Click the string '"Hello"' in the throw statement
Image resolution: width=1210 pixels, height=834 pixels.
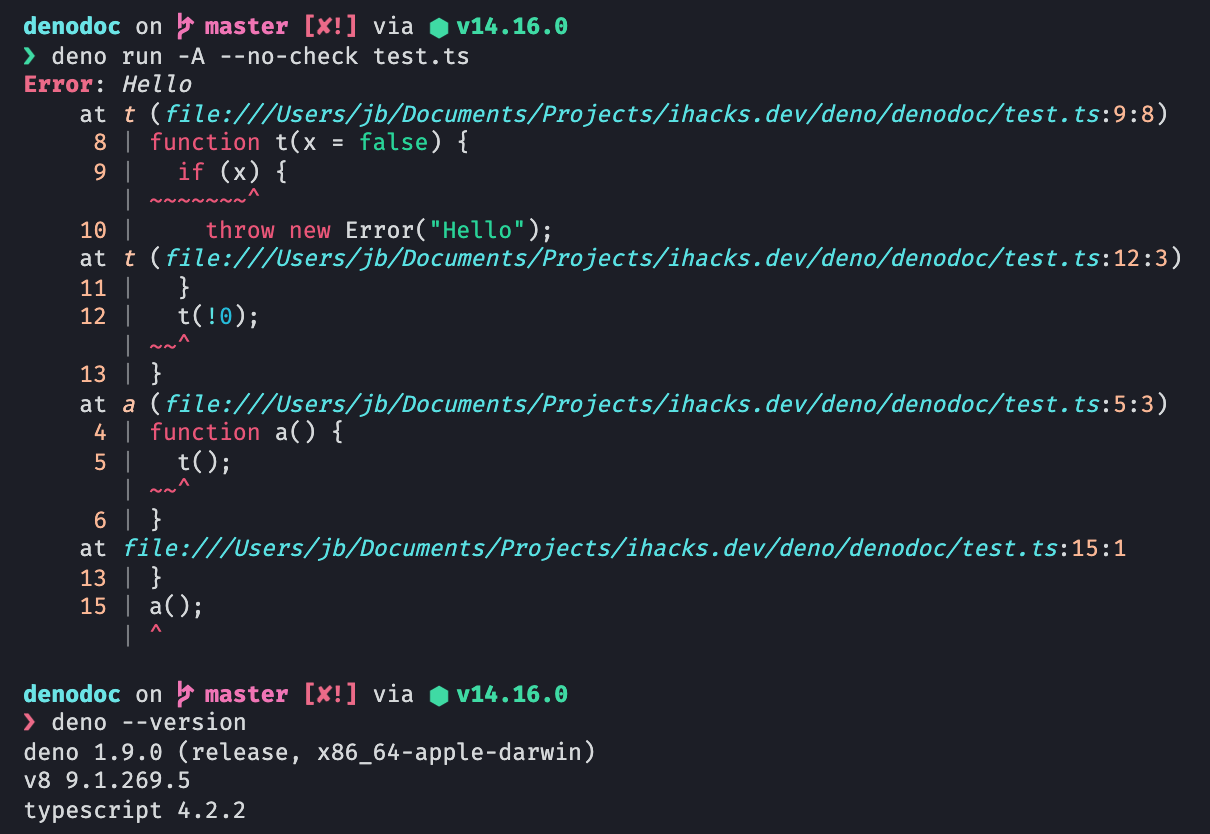pos(476,230)
